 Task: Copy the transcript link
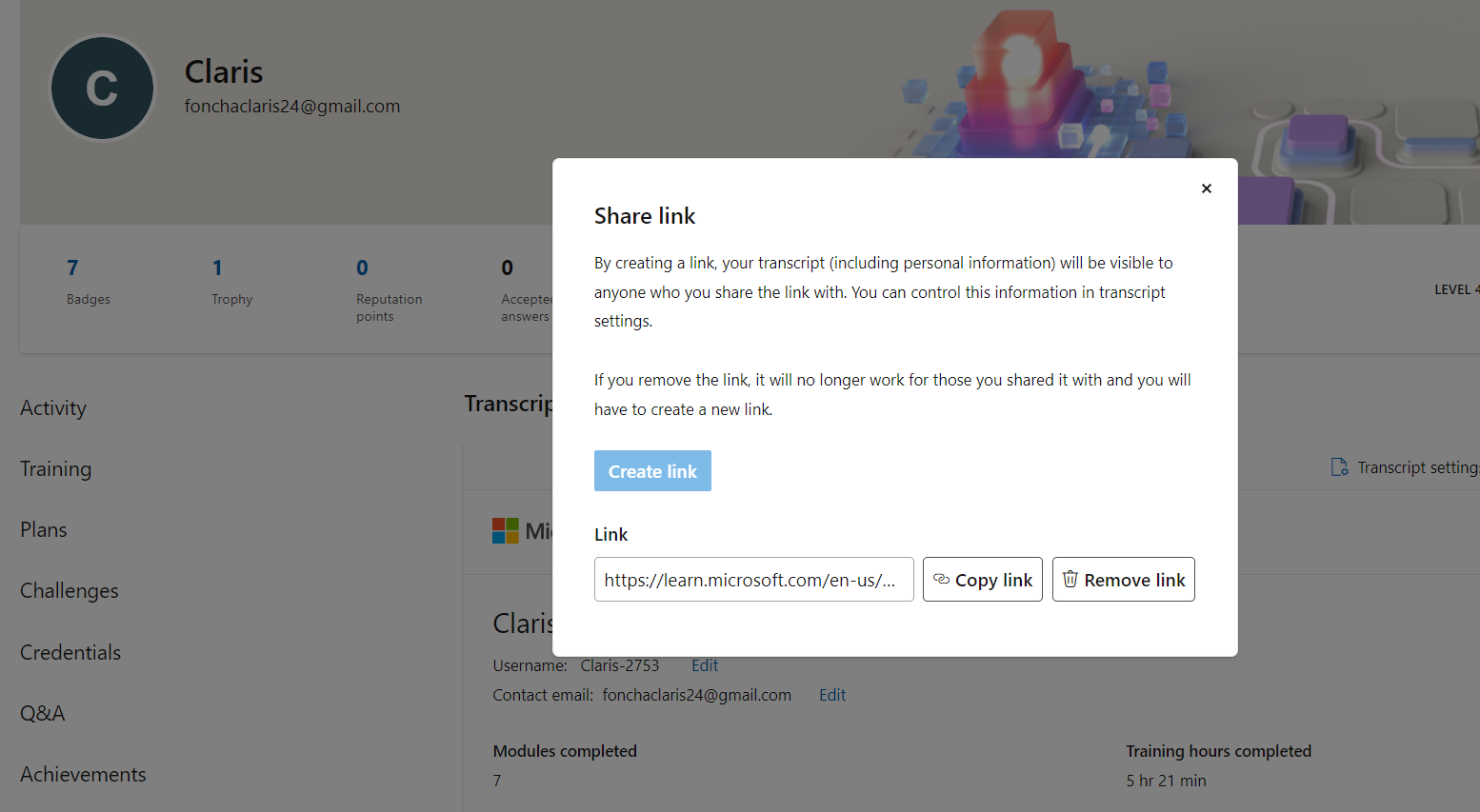(x=983, y=580)
